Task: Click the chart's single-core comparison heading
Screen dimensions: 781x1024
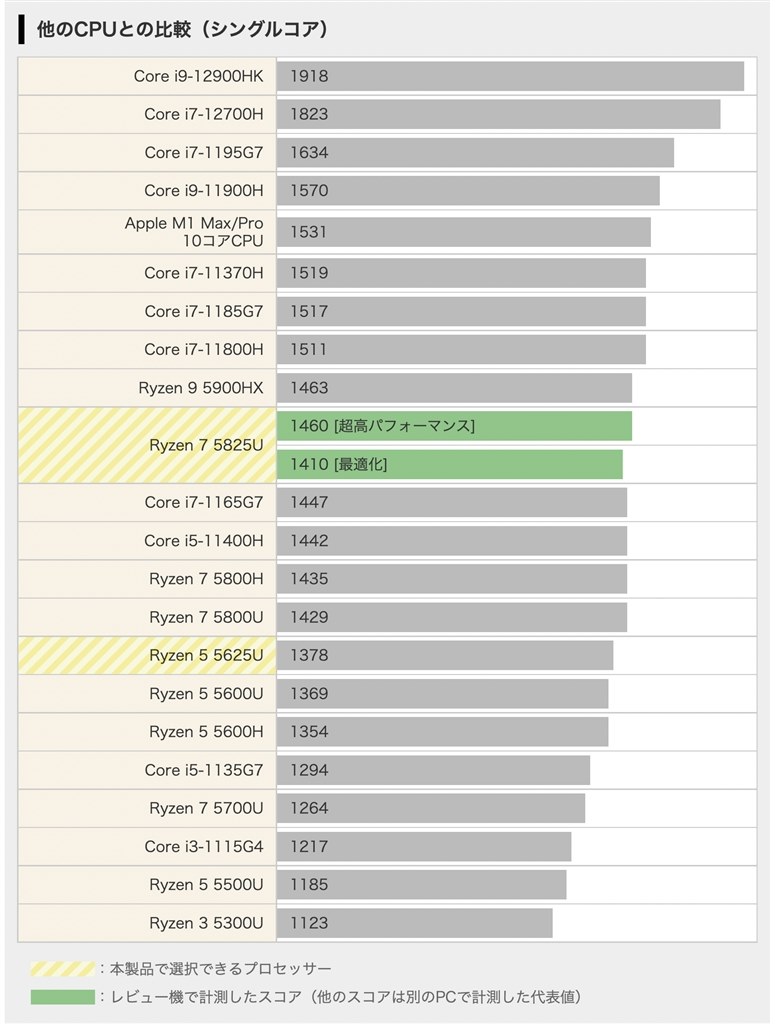Action: [182, 29]
